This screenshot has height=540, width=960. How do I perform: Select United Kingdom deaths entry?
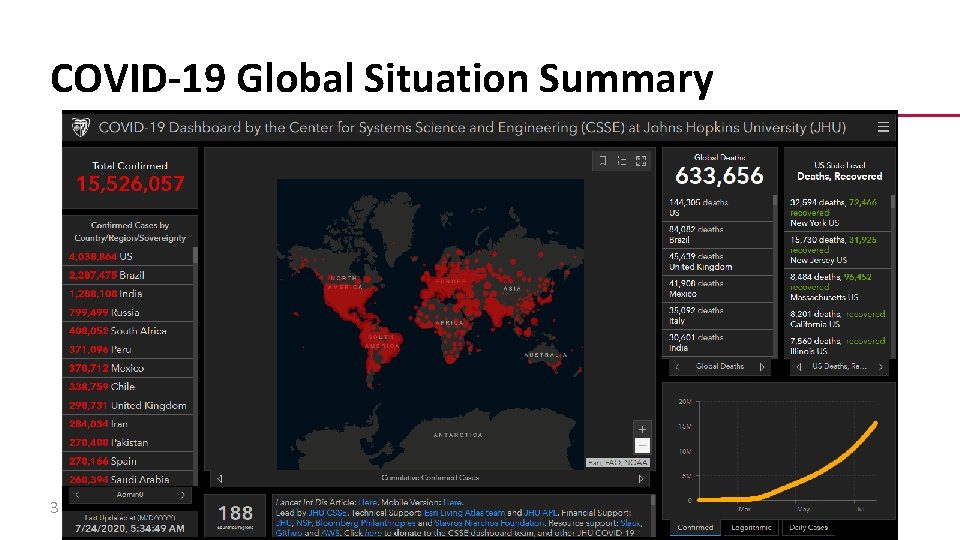[x=718, y=261]
